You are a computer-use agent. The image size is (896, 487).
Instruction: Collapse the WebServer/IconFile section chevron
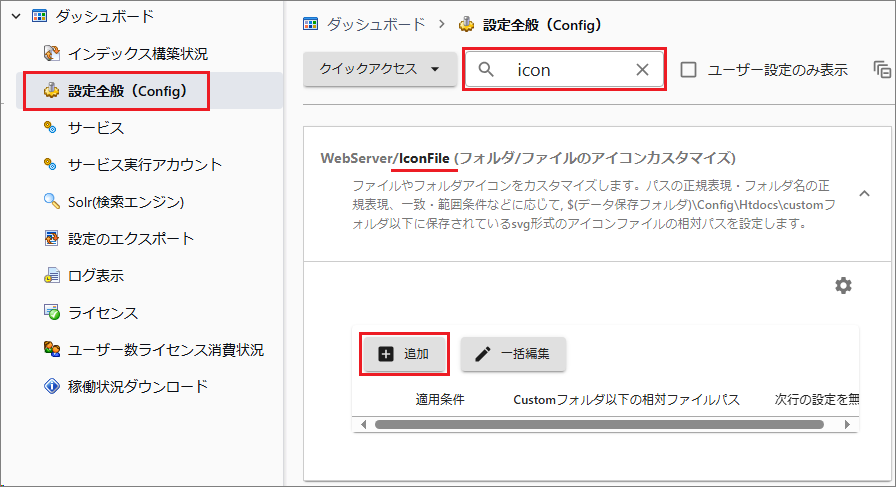(x=864, y=192)
